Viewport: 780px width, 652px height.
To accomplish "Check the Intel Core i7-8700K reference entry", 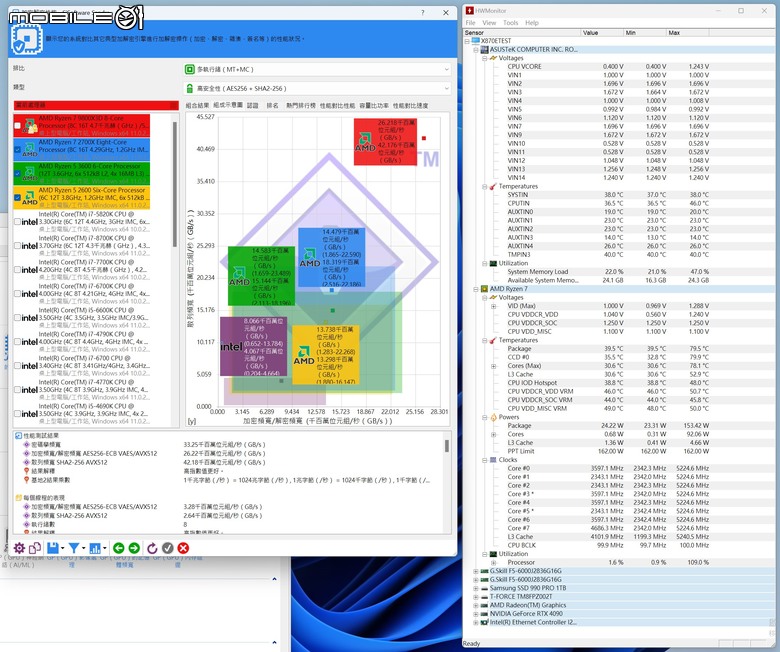I will point(18,246).
